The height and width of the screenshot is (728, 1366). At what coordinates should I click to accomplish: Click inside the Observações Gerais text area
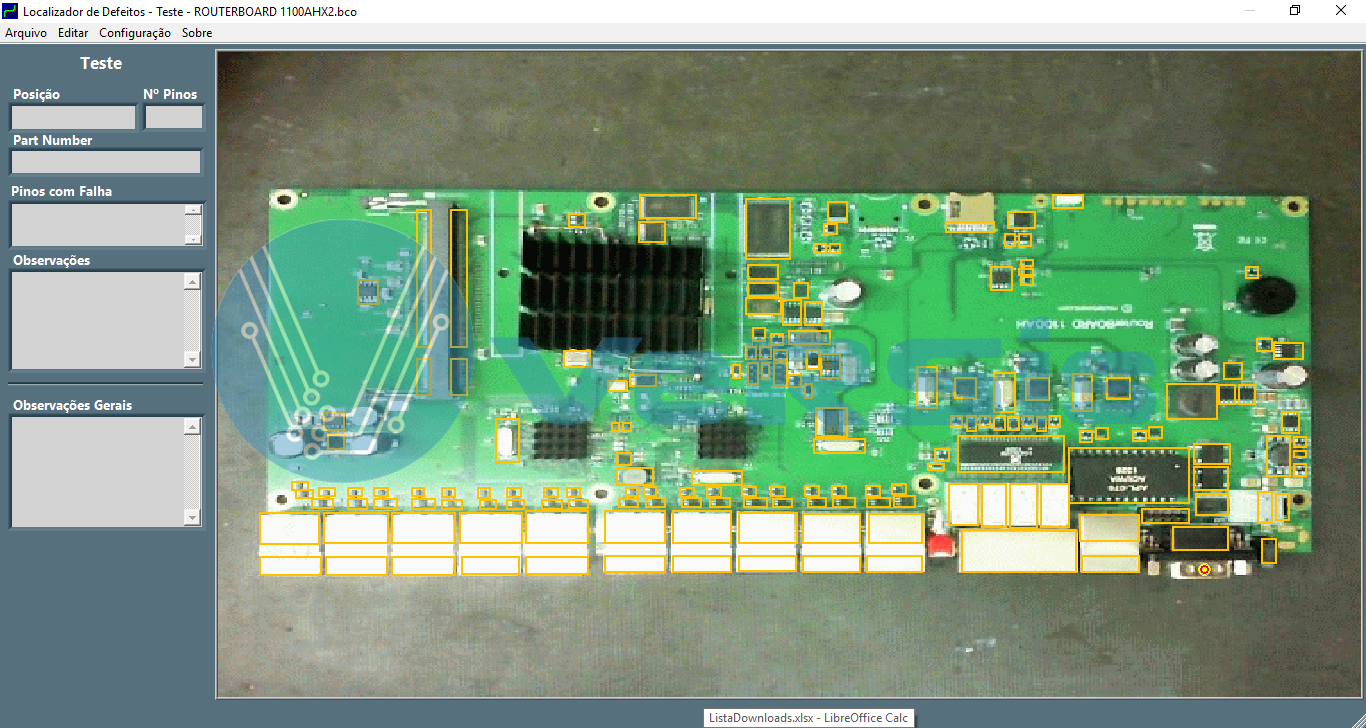coord(97,471)
